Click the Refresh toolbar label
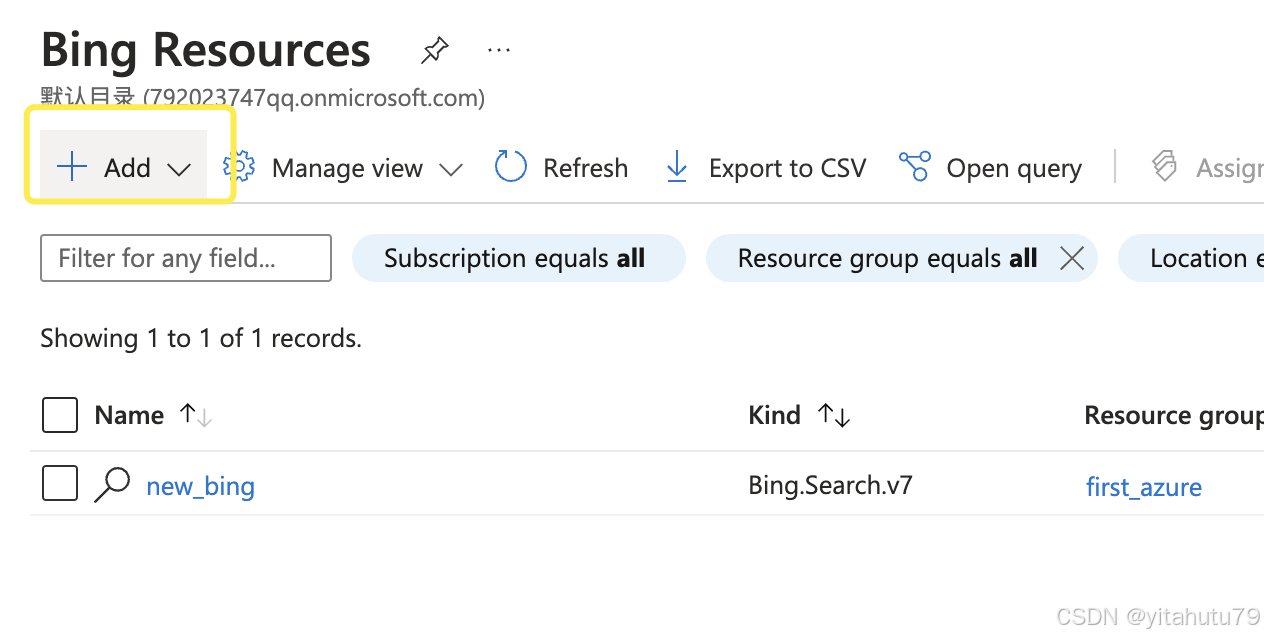Screen dimensions: 1264x638 click(585, 168)
